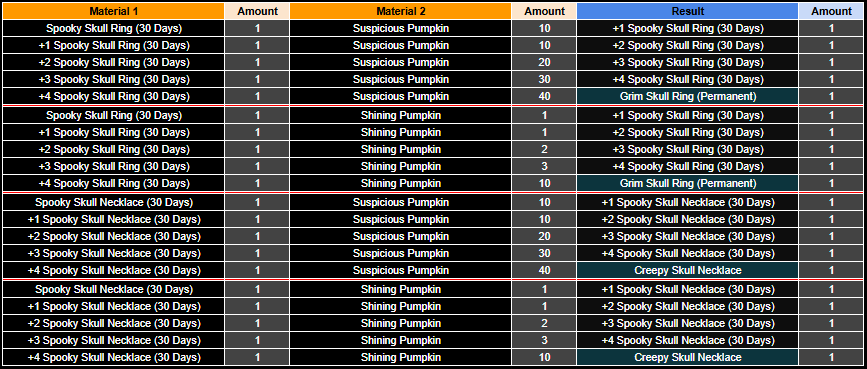Click the last Shining Pumpkin cell in the table
867x369 pixels.
click(x=400, y=357)
